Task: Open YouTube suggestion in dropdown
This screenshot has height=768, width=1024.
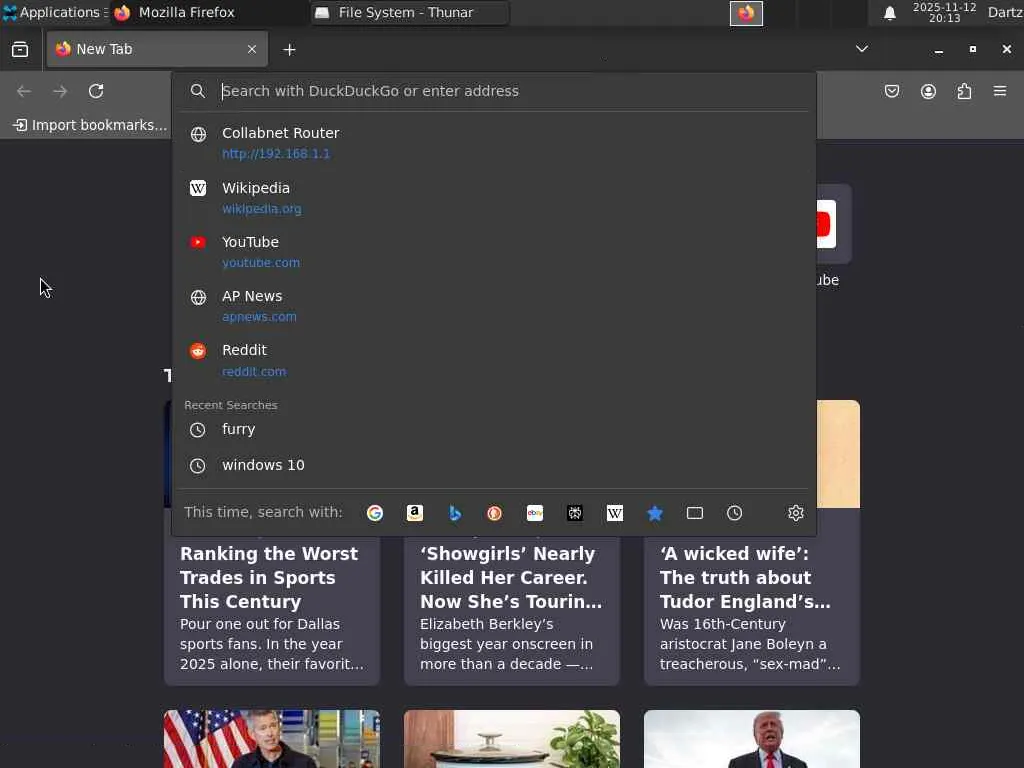Action: pyautogui.click(x=494, y=251)
